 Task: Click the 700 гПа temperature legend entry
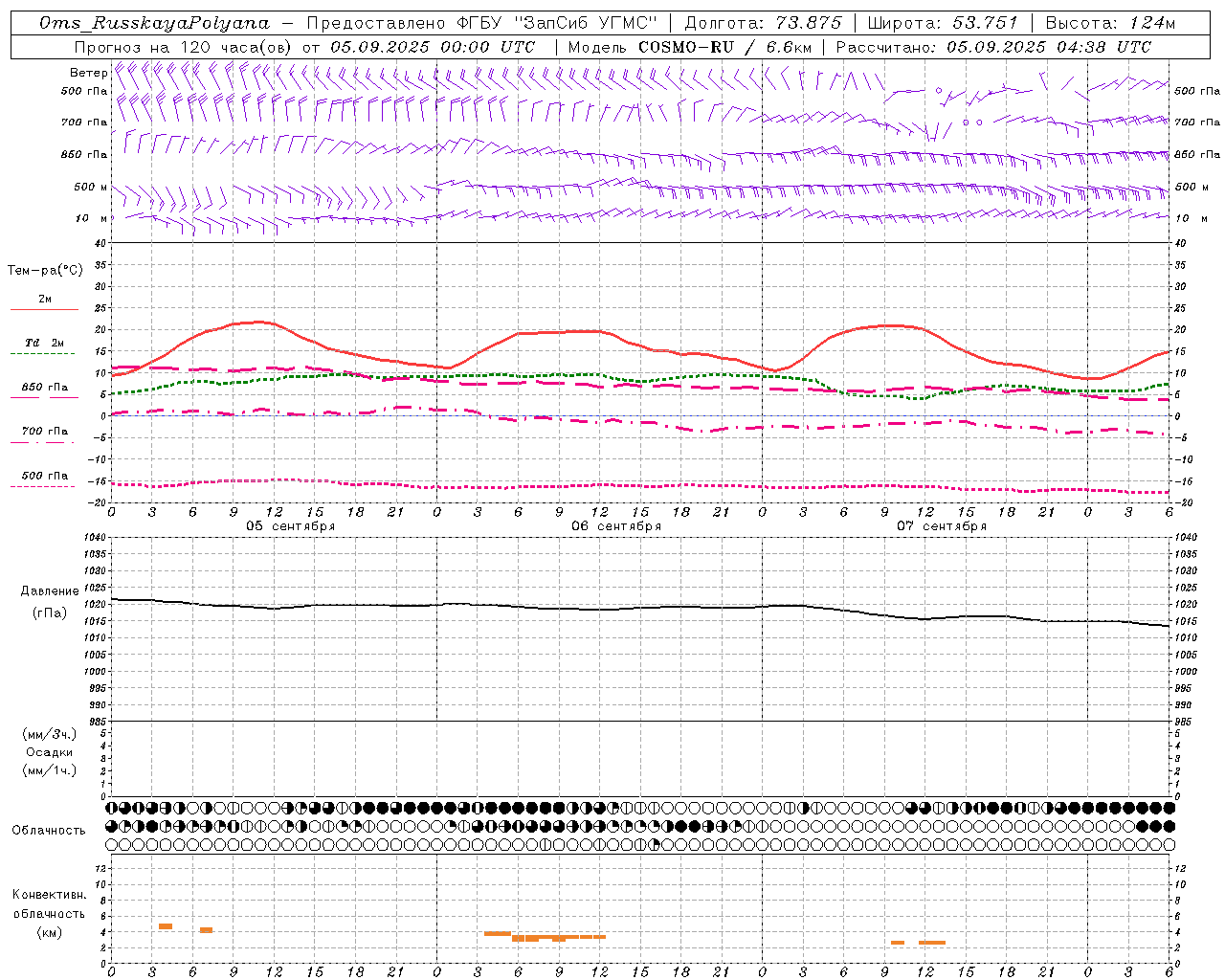[44, 434]
